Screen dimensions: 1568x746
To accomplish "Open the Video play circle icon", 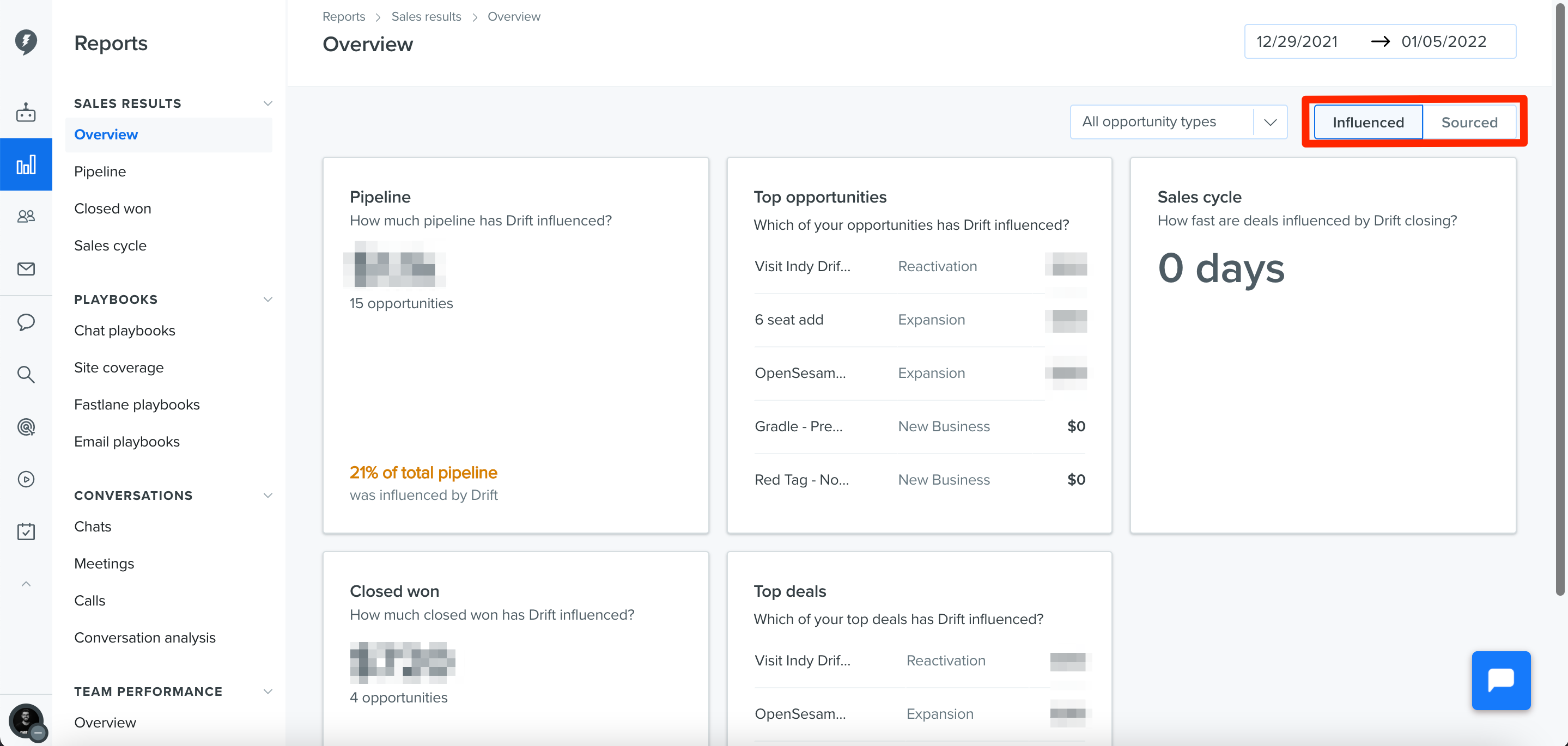I will click(x=26, y=479).
